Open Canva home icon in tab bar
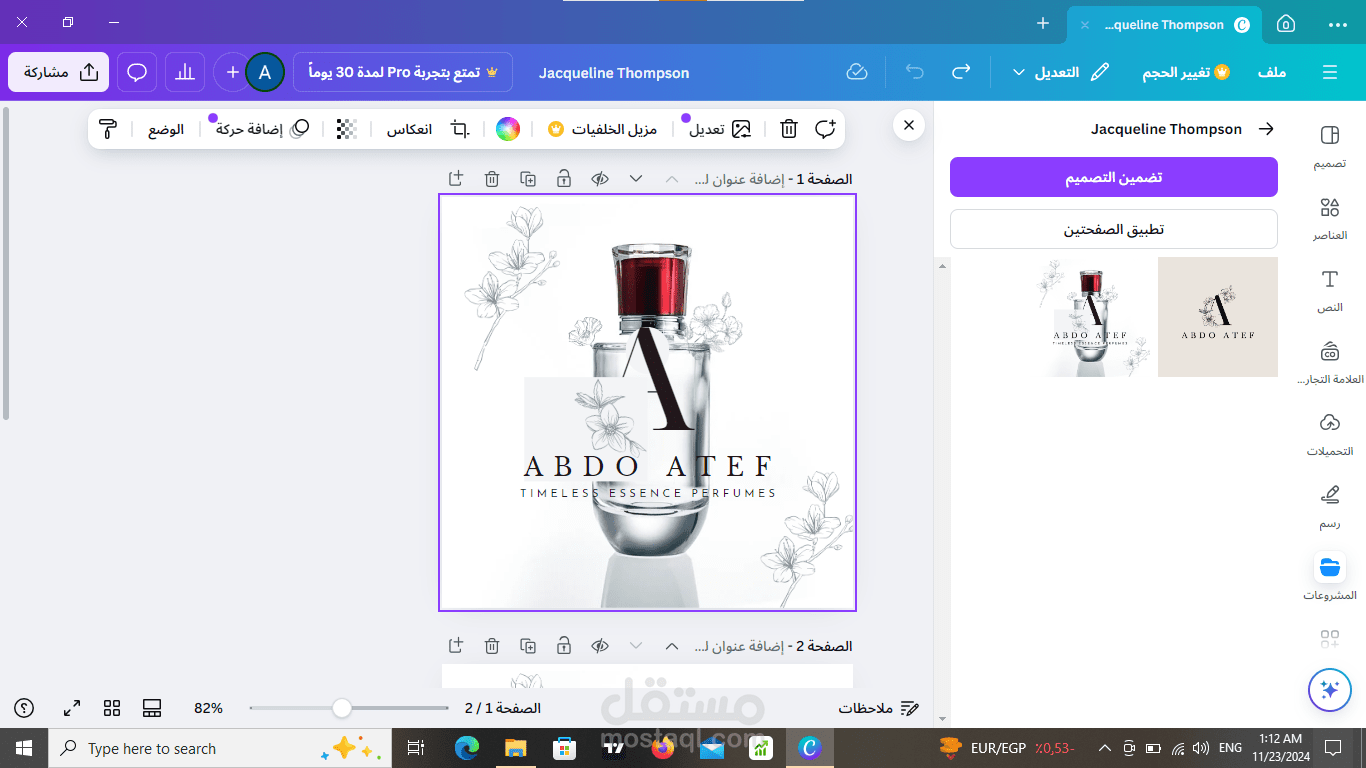 click(1286, 24)
